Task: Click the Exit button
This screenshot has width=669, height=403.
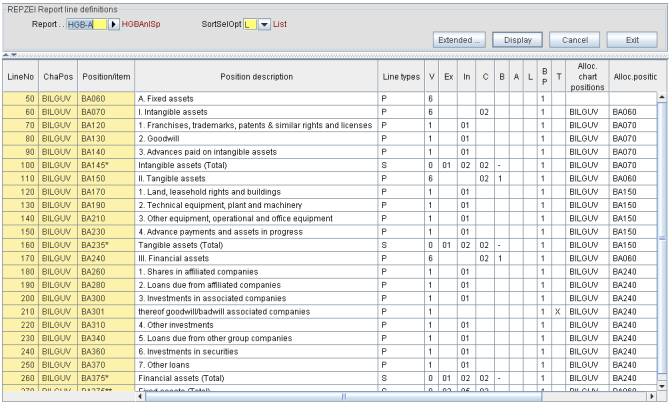Action: tap(632, 40)
